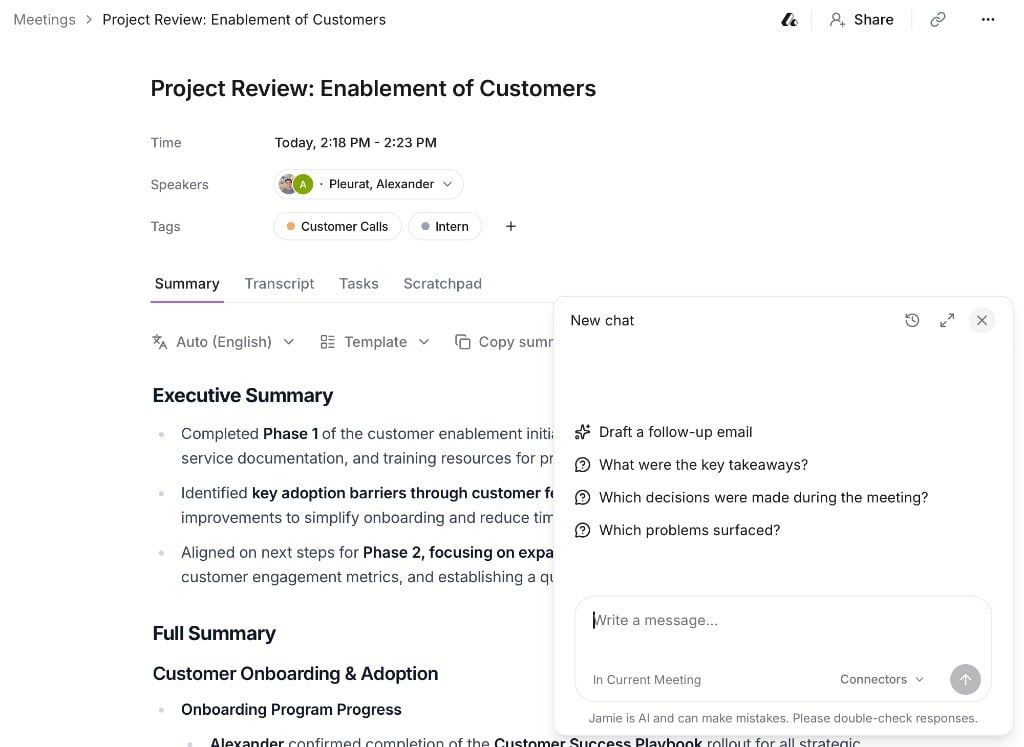Go back to Meetings breadcrumb
The height and width of the screenshot is (747, 1024).
click(44, 20)
